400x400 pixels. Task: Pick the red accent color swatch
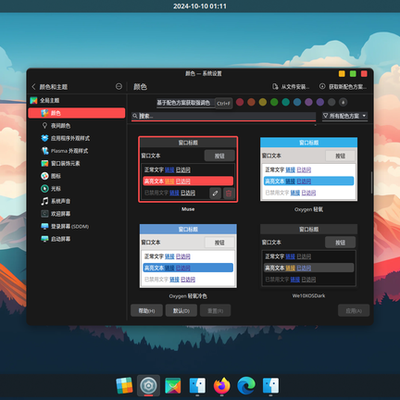(x=240, y=102)
